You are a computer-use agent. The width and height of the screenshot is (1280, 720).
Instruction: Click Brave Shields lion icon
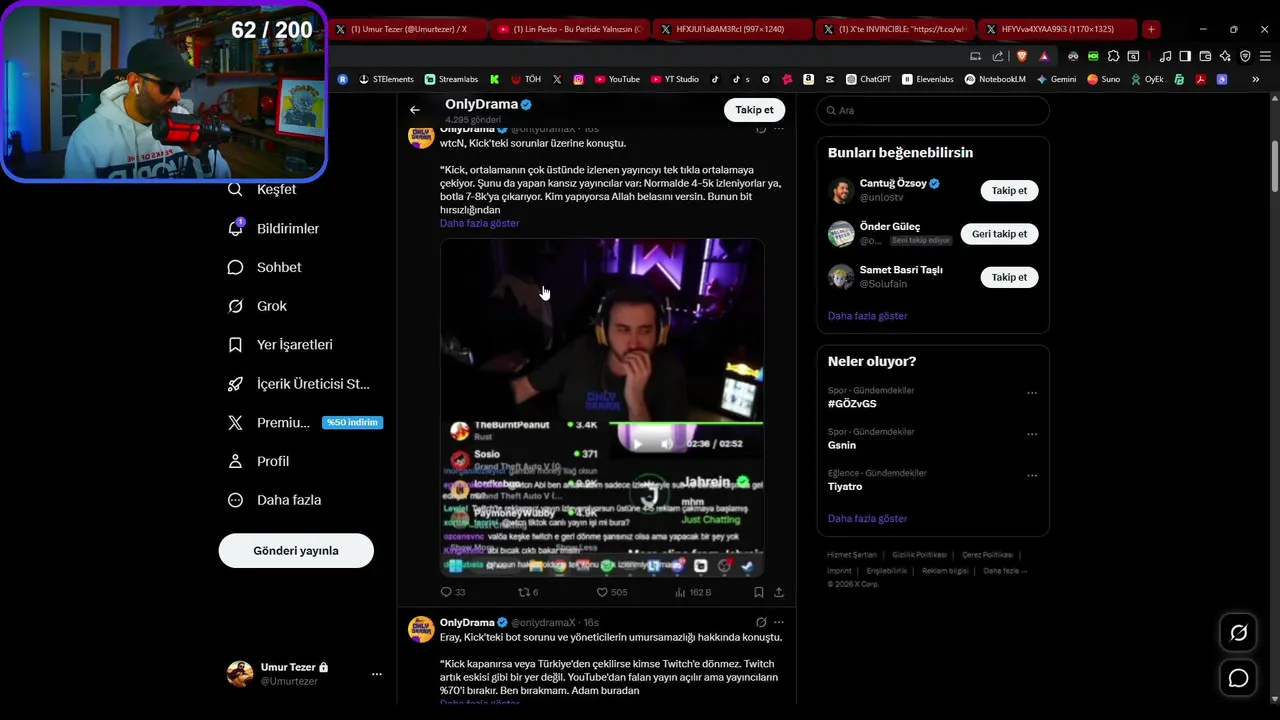(x=1021, y=56)
